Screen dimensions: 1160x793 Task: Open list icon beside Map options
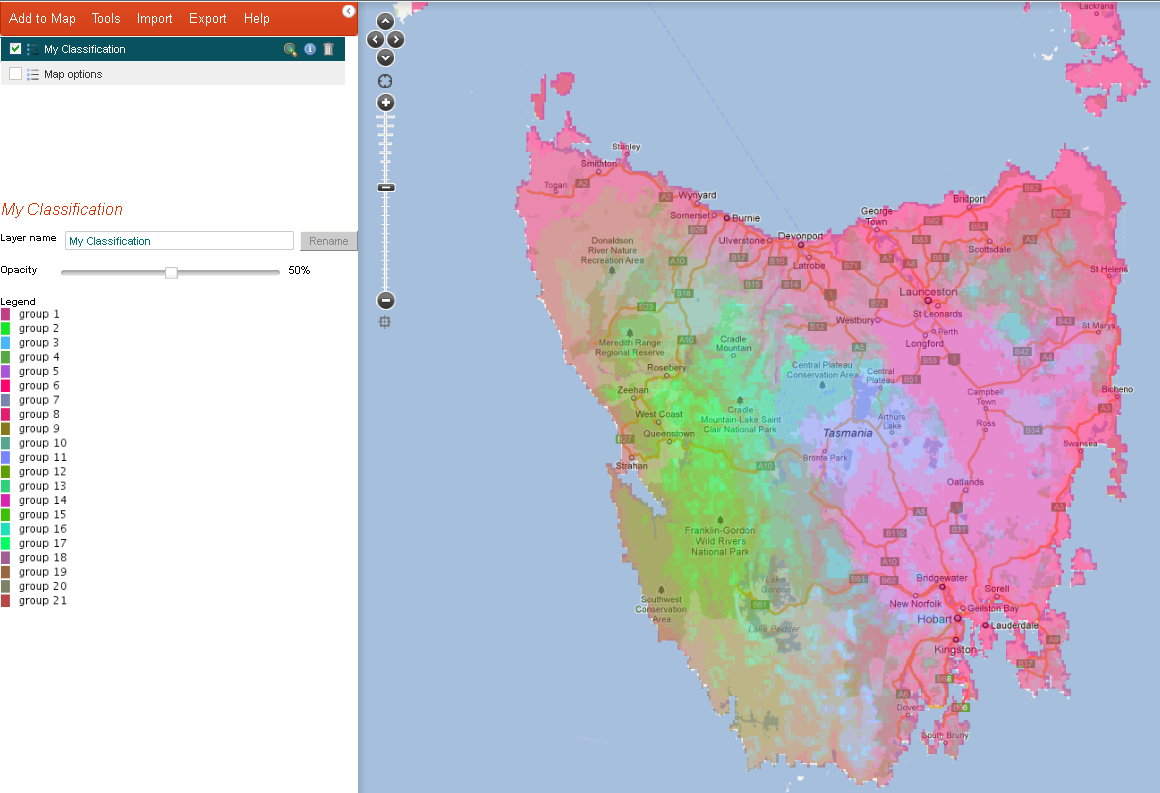pyautogui.click(x=33, y=75)
